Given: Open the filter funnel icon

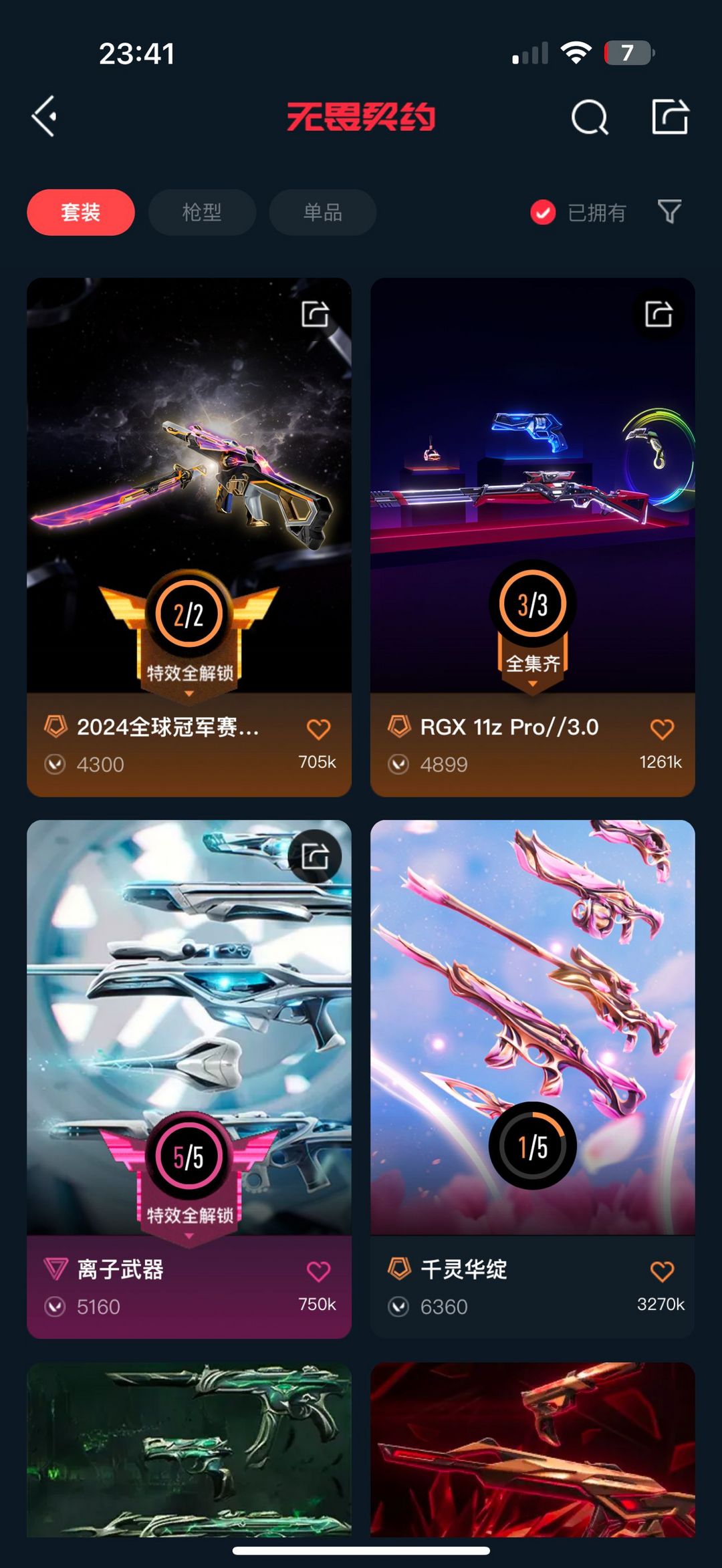Looking at the screenshot, I should 669,212.
